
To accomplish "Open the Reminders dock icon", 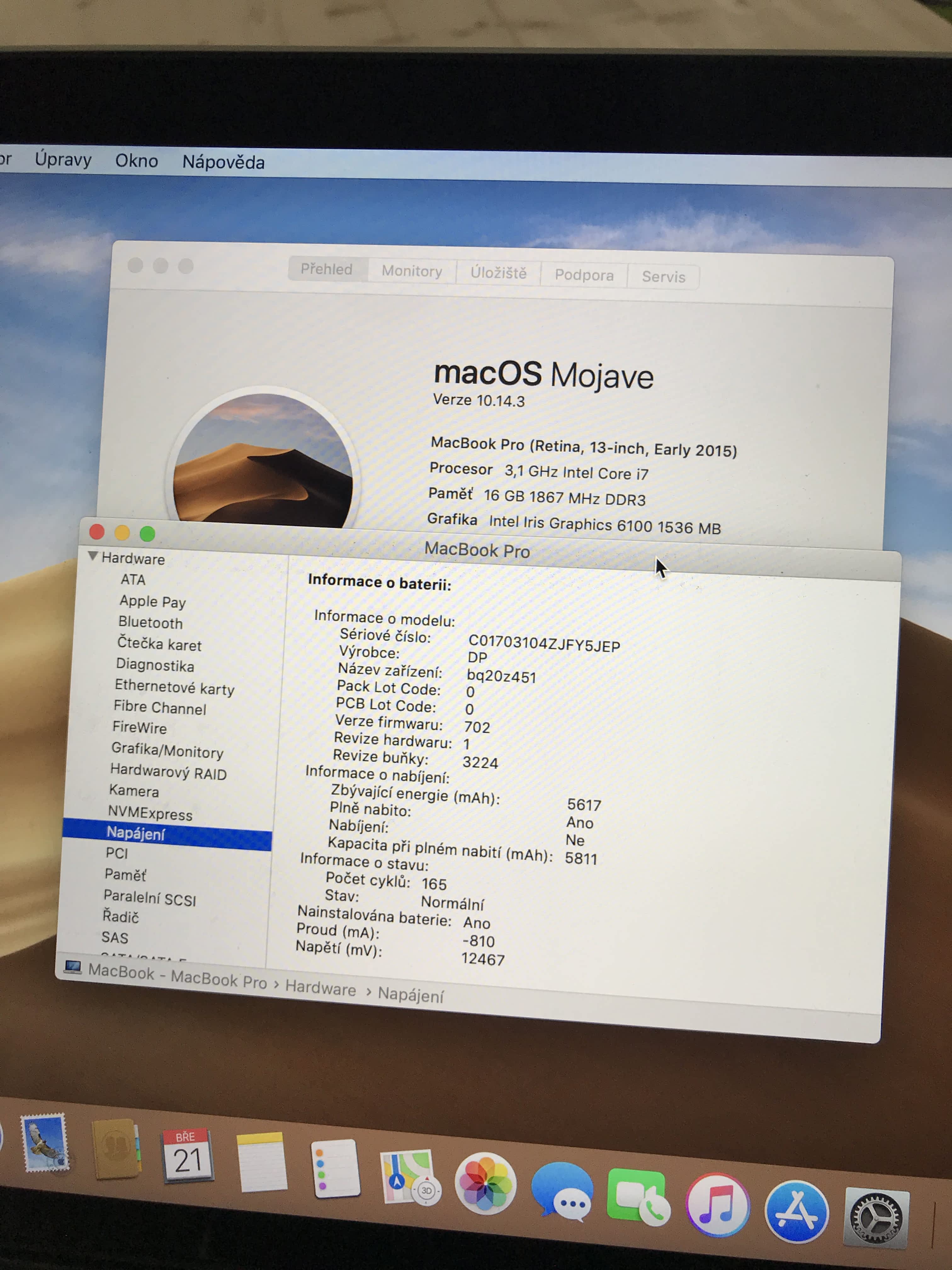I will click(x=336, y=1168).
